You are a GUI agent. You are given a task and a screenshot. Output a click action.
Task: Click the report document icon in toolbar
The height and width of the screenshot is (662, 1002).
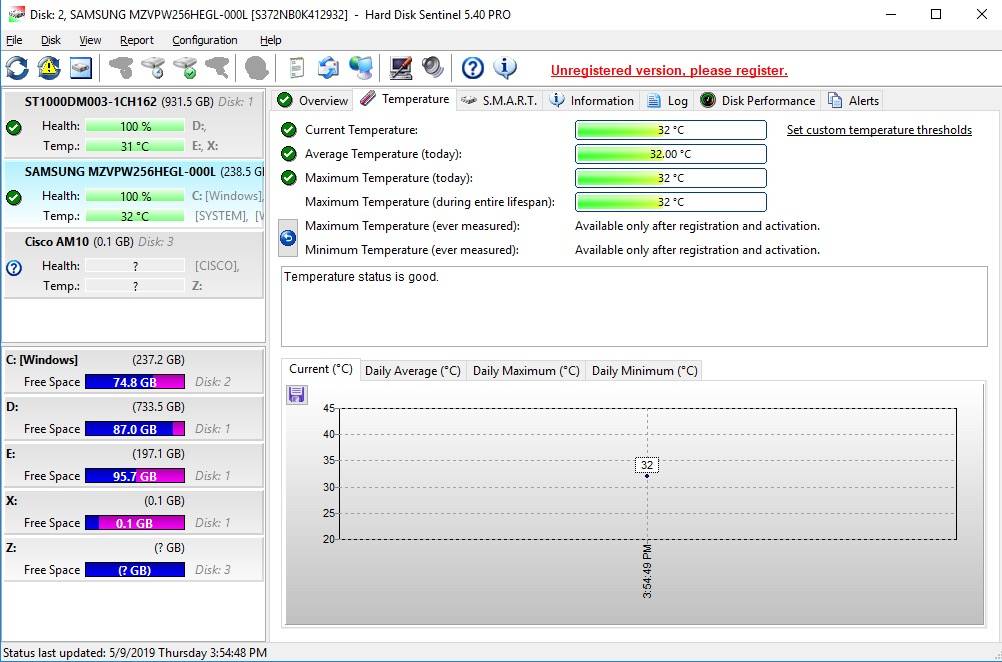[x=297, y=68]
